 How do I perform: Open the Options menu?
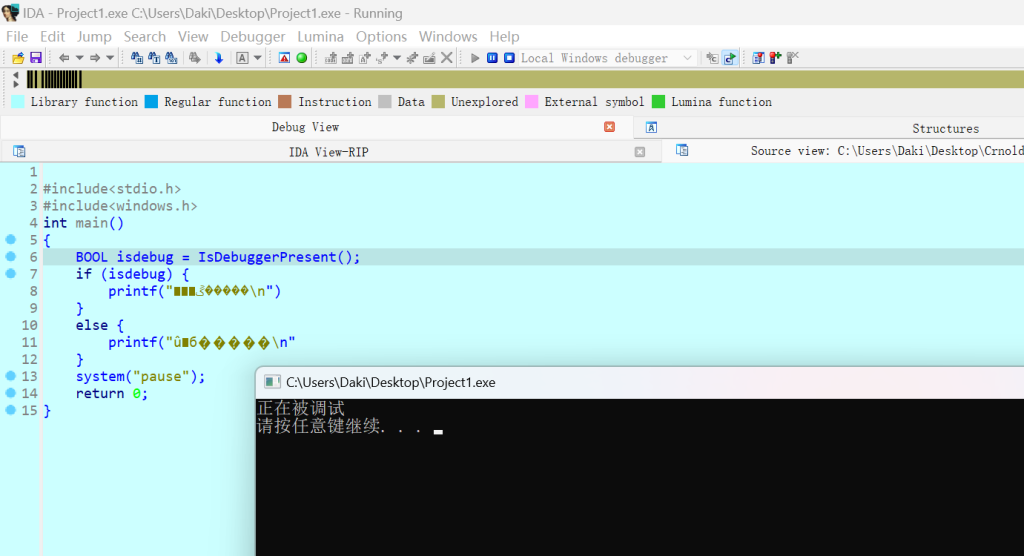pyautogui.click(x=381, y=37)
